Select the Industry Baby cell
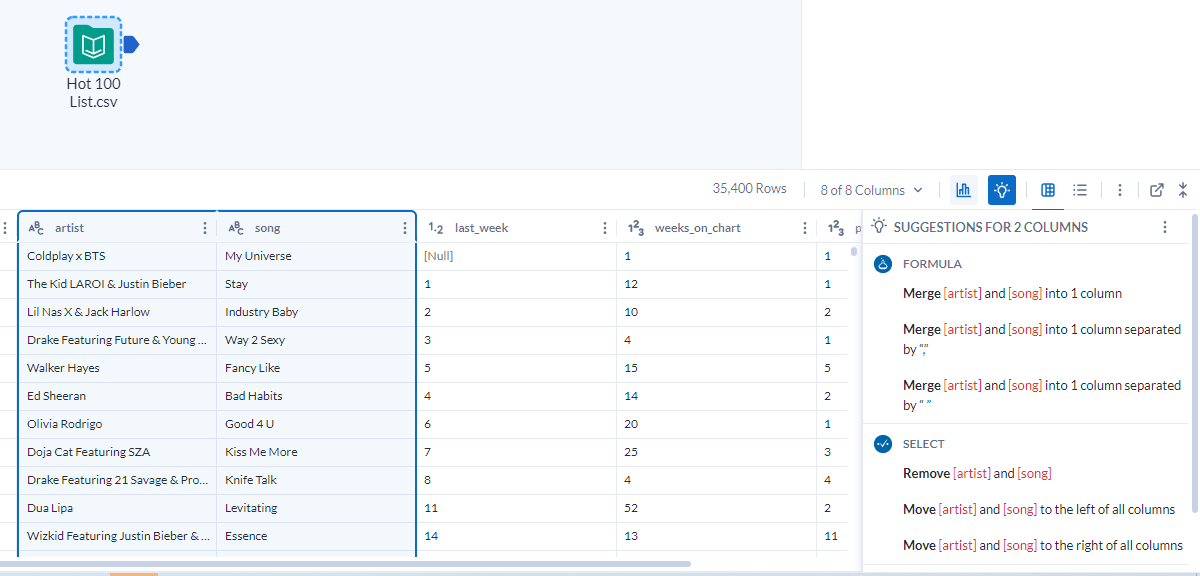This screenshot has height=576, width=1200. point(317,312)
